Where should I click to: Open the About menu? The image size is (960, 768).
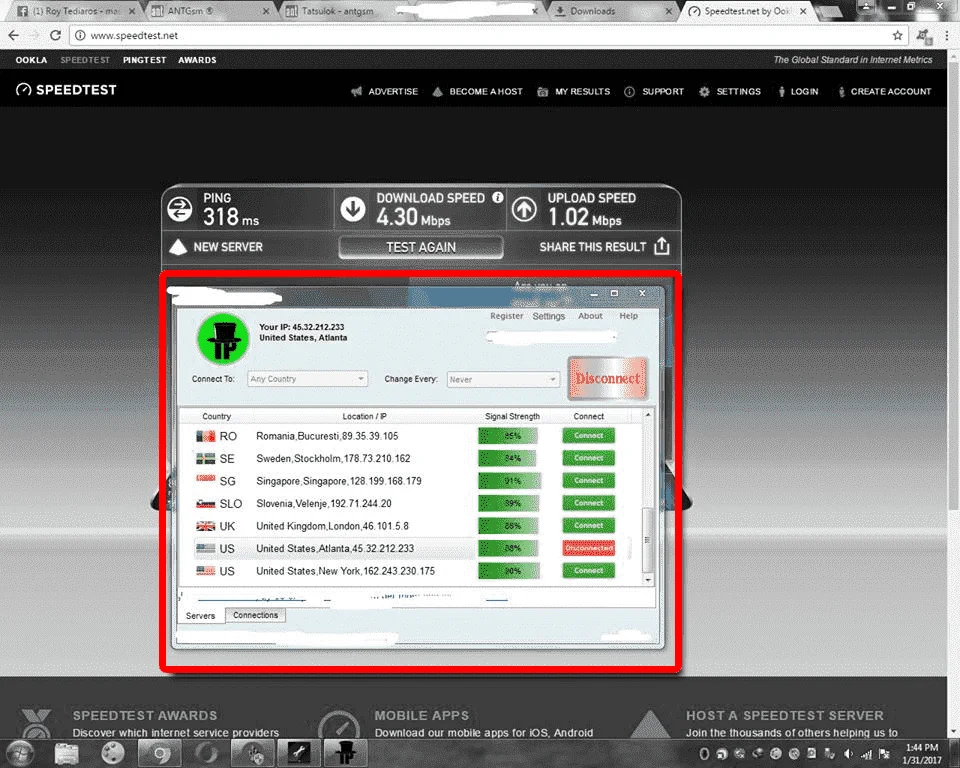point(590,316)
